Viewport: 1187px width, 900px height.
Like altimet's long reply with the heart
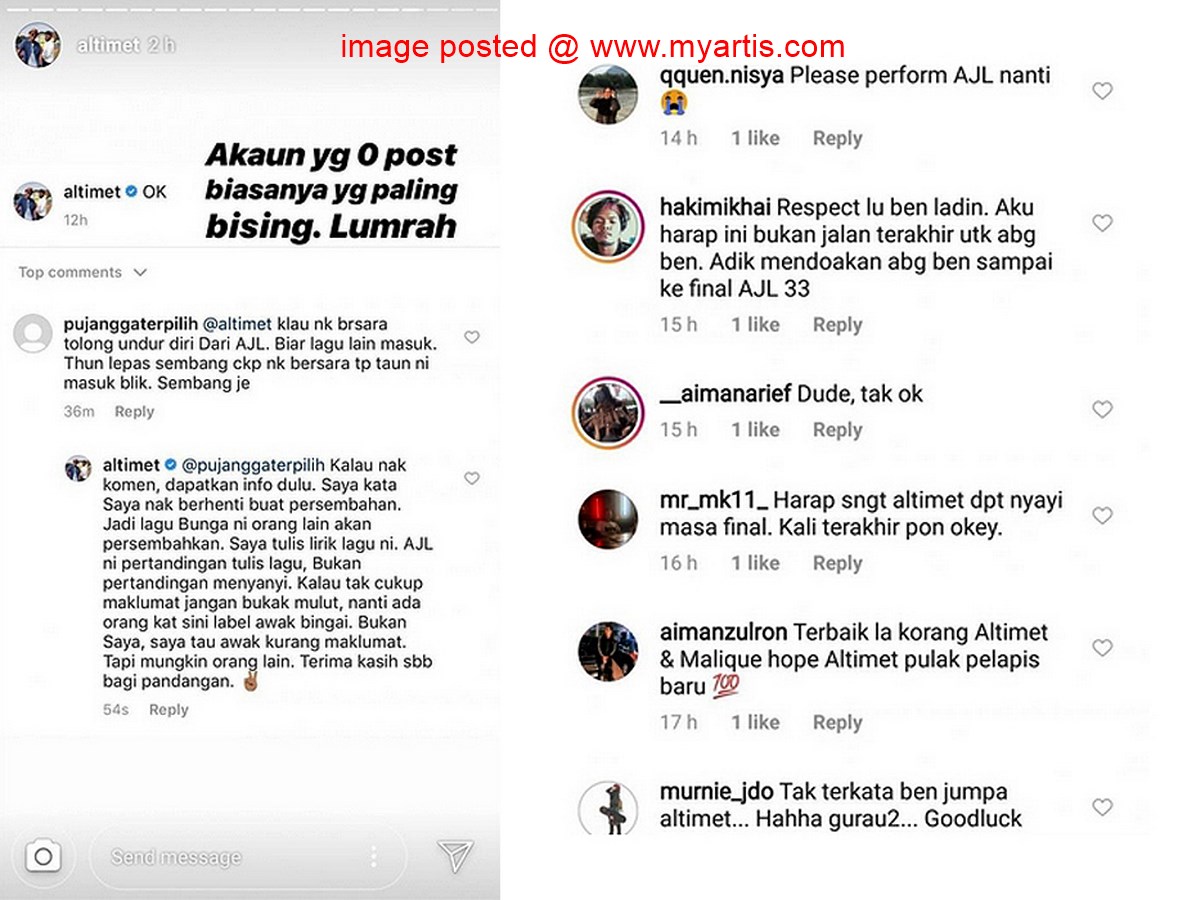pos(472,478)
